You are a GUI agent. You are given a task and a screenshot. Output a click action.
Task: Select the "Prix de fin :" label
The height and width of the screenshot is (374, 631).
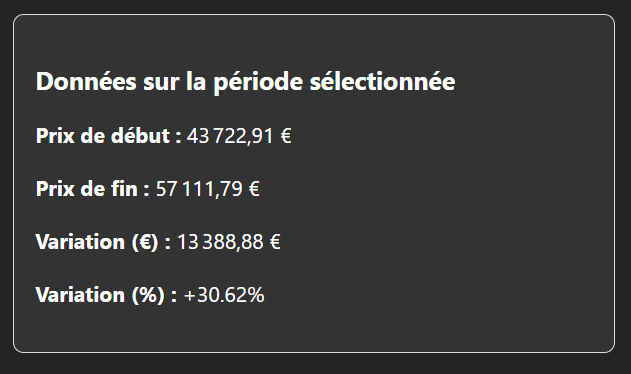(x=93, y=189)
